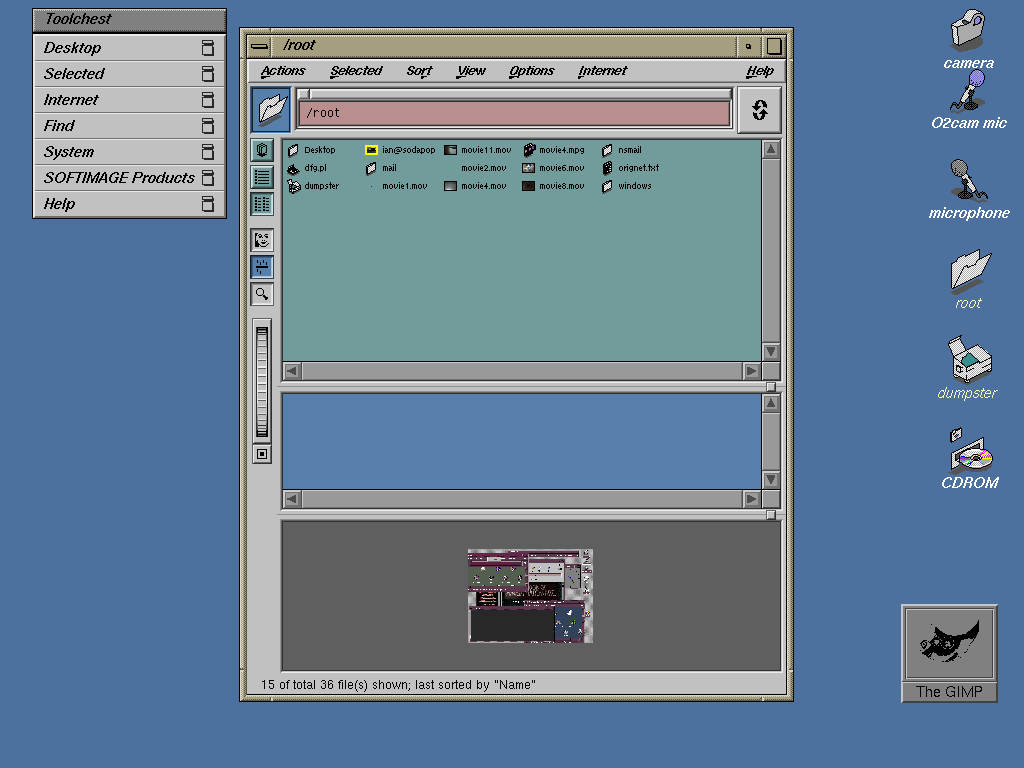
Task: Expand the System toolchest menu
Action: tap(129, 152)
